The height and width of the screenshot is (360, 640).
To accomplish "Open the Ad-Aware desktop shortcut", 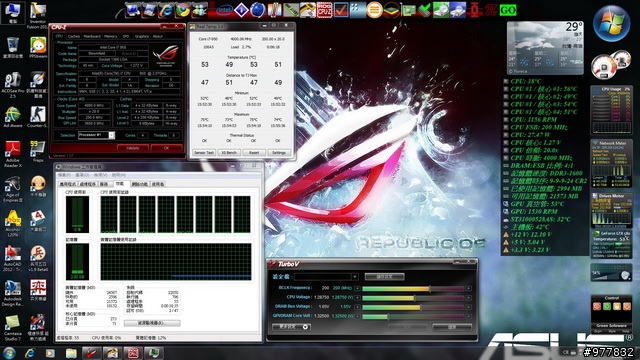I will coord(13,117).
